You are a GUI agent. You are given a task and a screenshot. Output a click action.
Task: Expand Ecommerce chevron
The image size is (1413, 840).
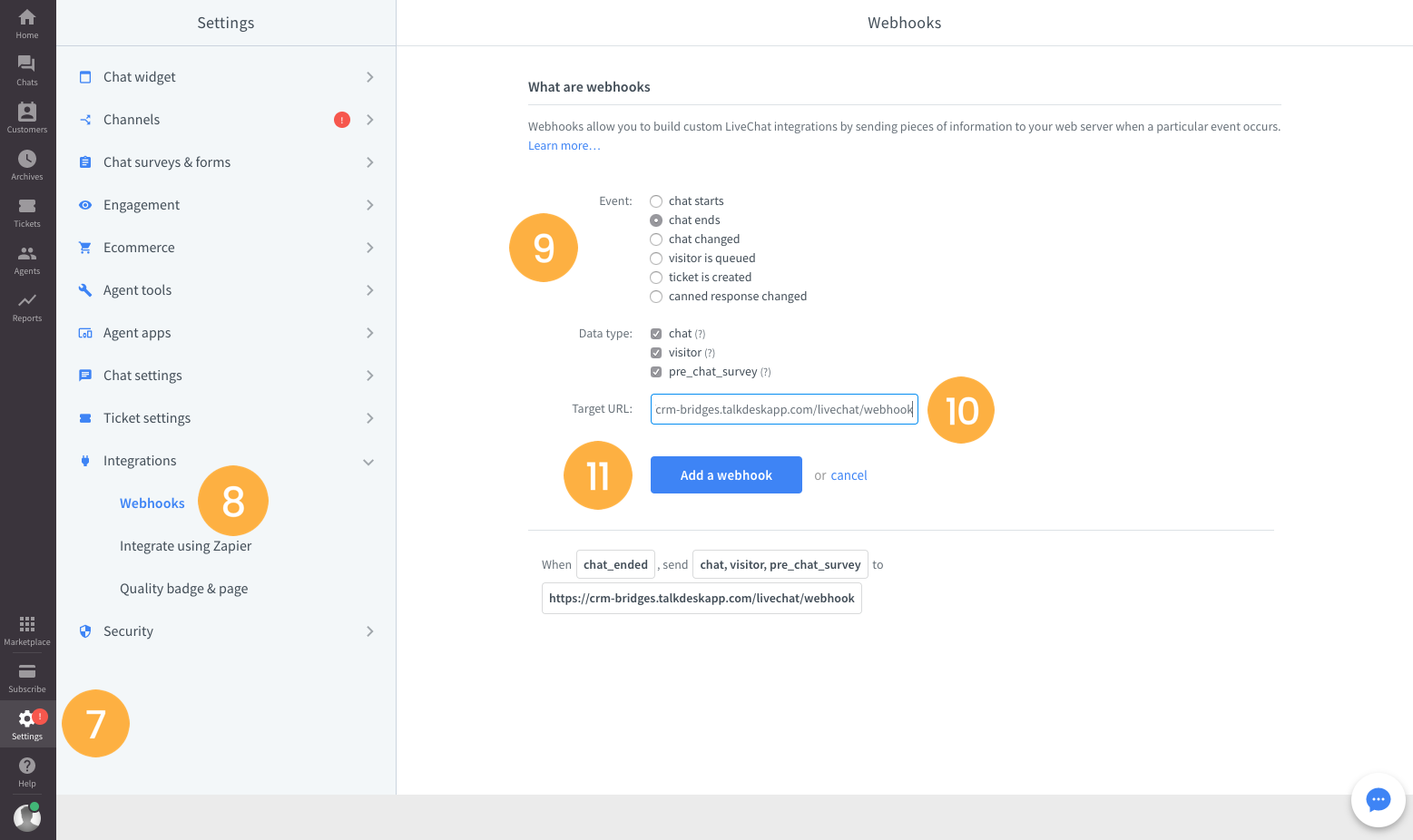369,248
